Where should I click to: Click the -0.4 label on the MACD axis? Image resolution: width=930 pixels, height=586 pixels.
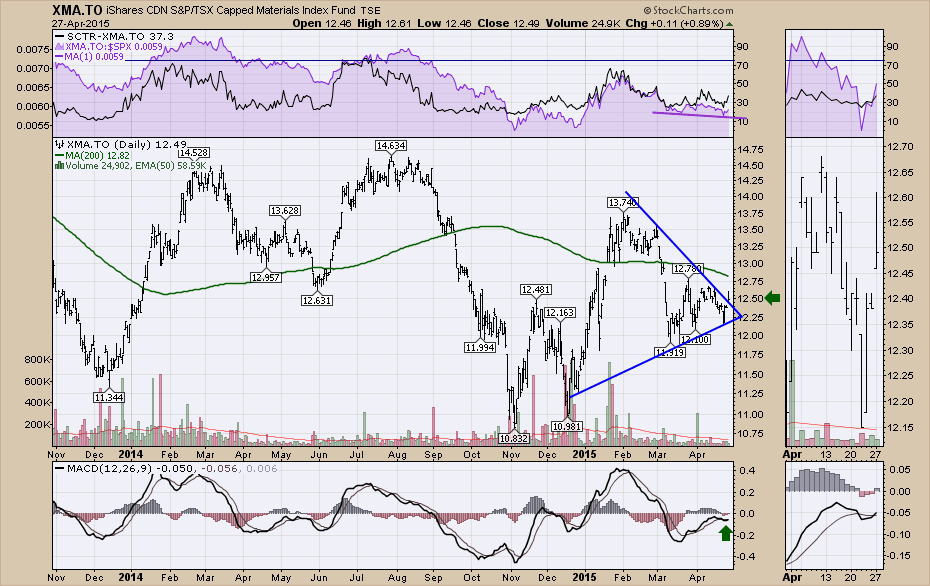click(748, 557)
